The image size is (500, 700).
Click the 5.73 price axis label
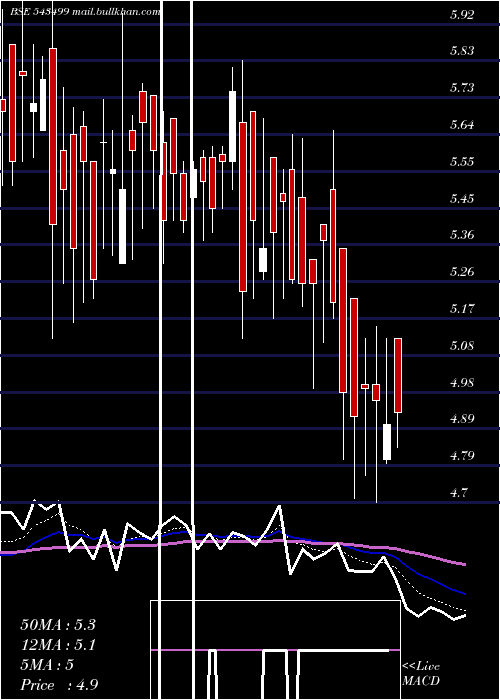pos(462,88)
